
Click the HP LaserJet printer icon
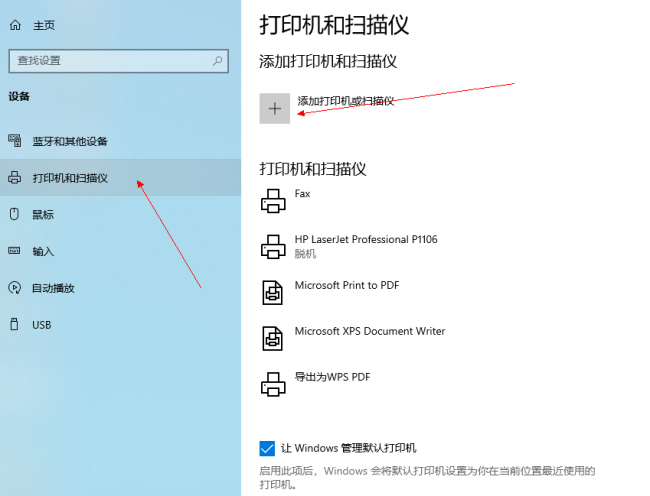click(273, 247)
